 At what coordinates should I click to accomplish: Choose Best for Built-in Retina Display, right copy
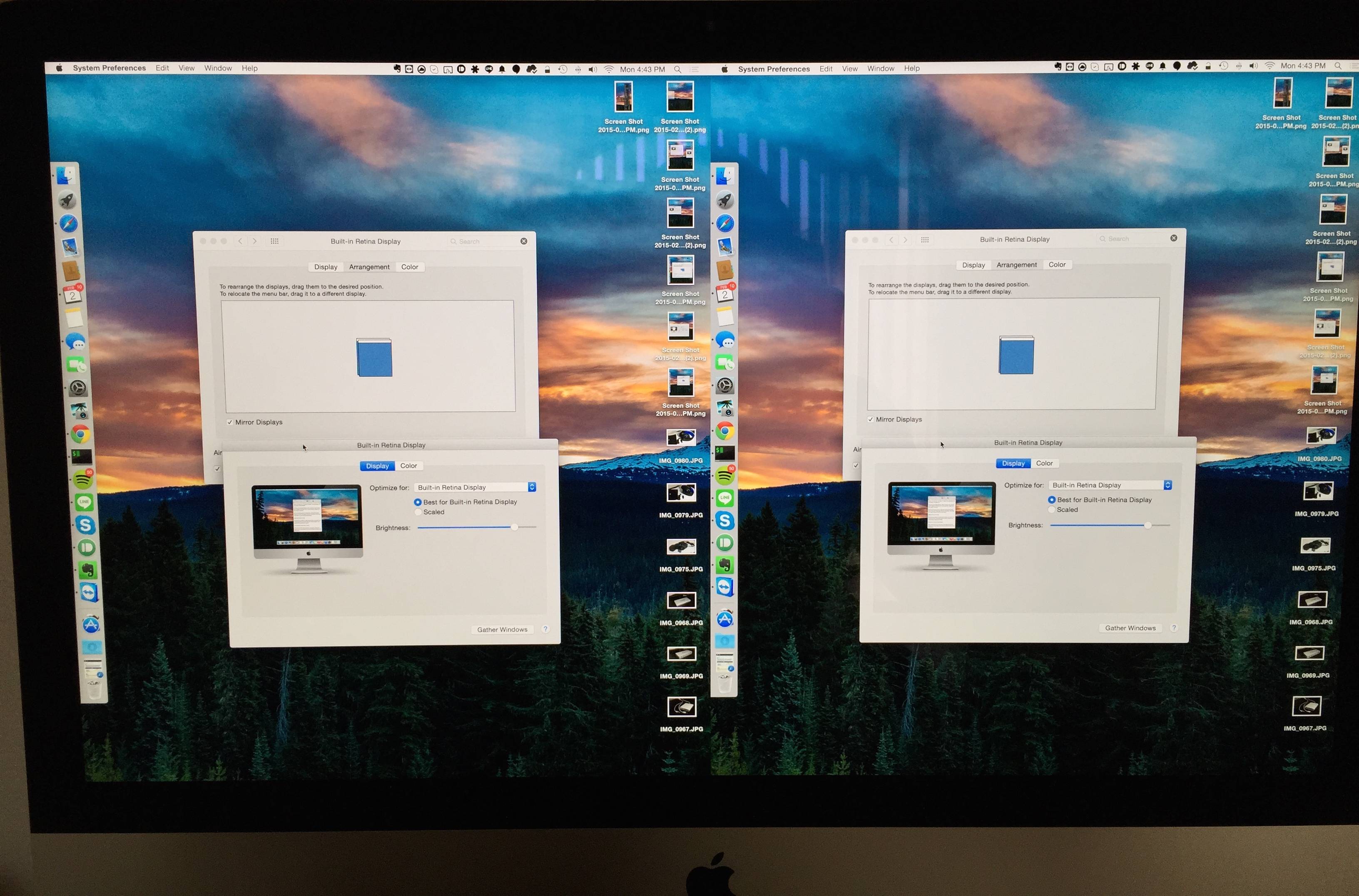[1051, 500]
